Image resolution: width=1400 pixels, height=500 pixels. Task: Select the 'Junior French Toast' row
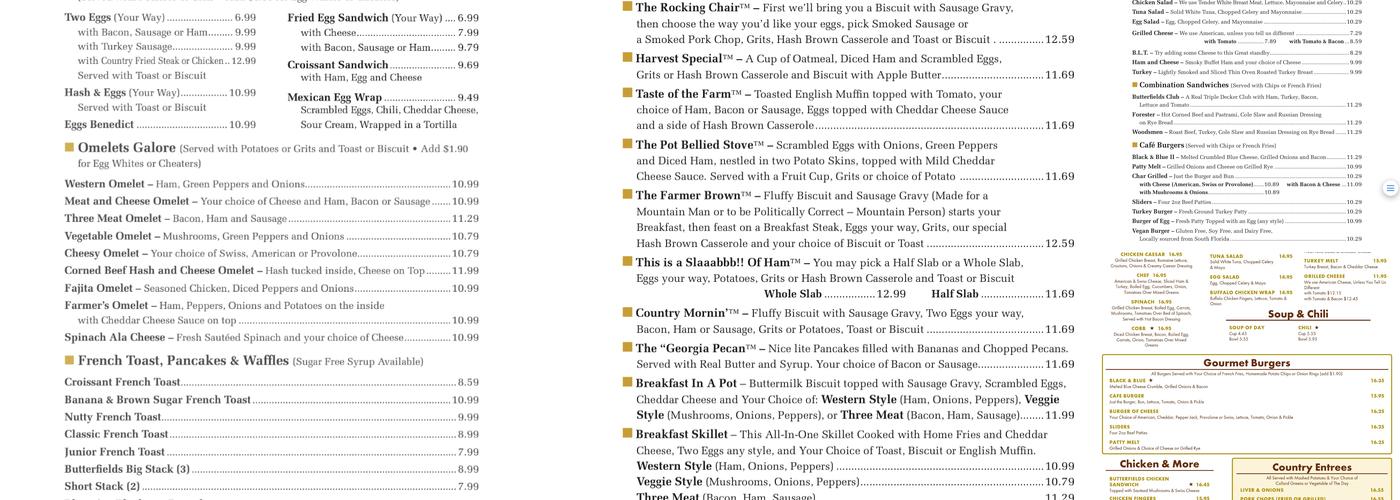click(272, 452)
